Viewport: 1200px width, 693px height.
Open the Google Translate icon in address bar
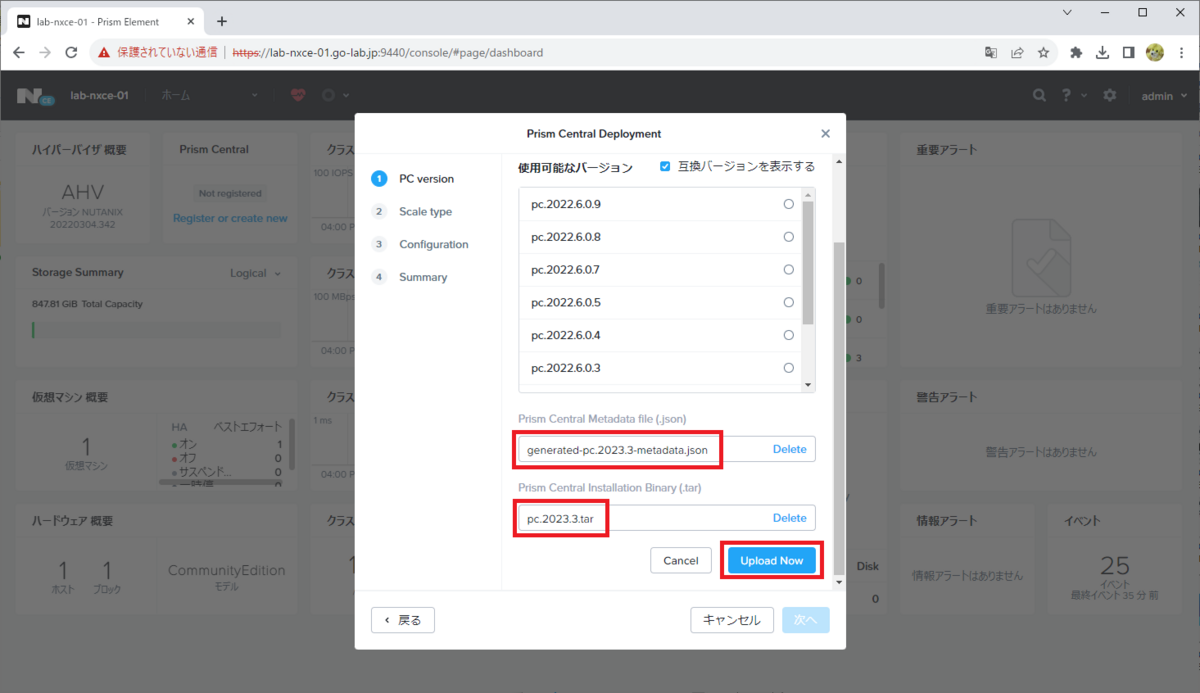pyautogui.click(x=991, y=52)
